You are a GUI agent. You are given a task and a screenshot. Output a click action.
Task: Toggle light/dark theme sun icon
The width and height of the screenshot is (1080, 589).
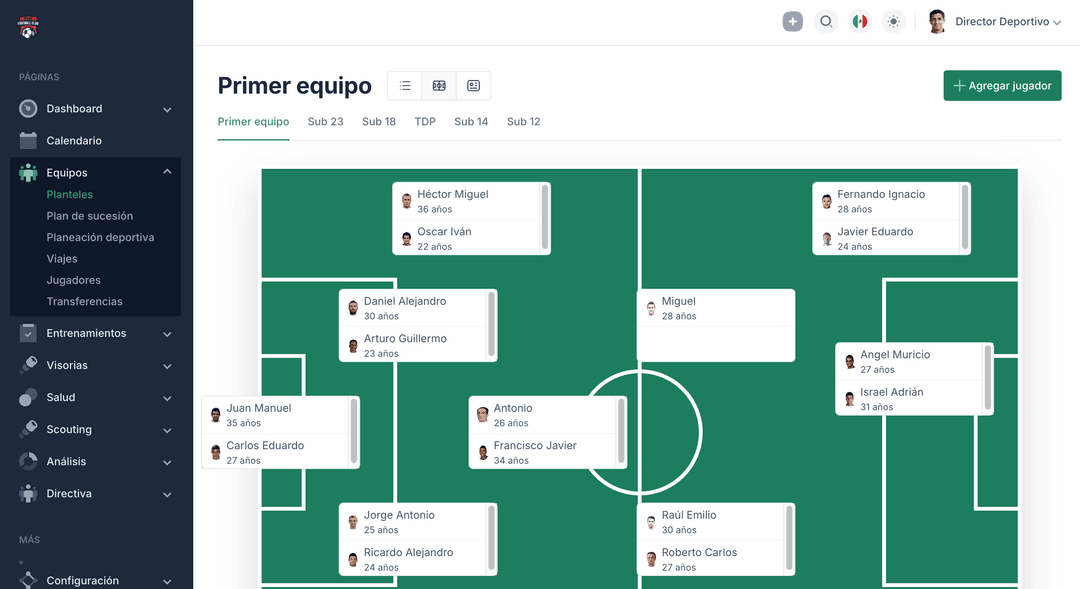click(893, 21)
